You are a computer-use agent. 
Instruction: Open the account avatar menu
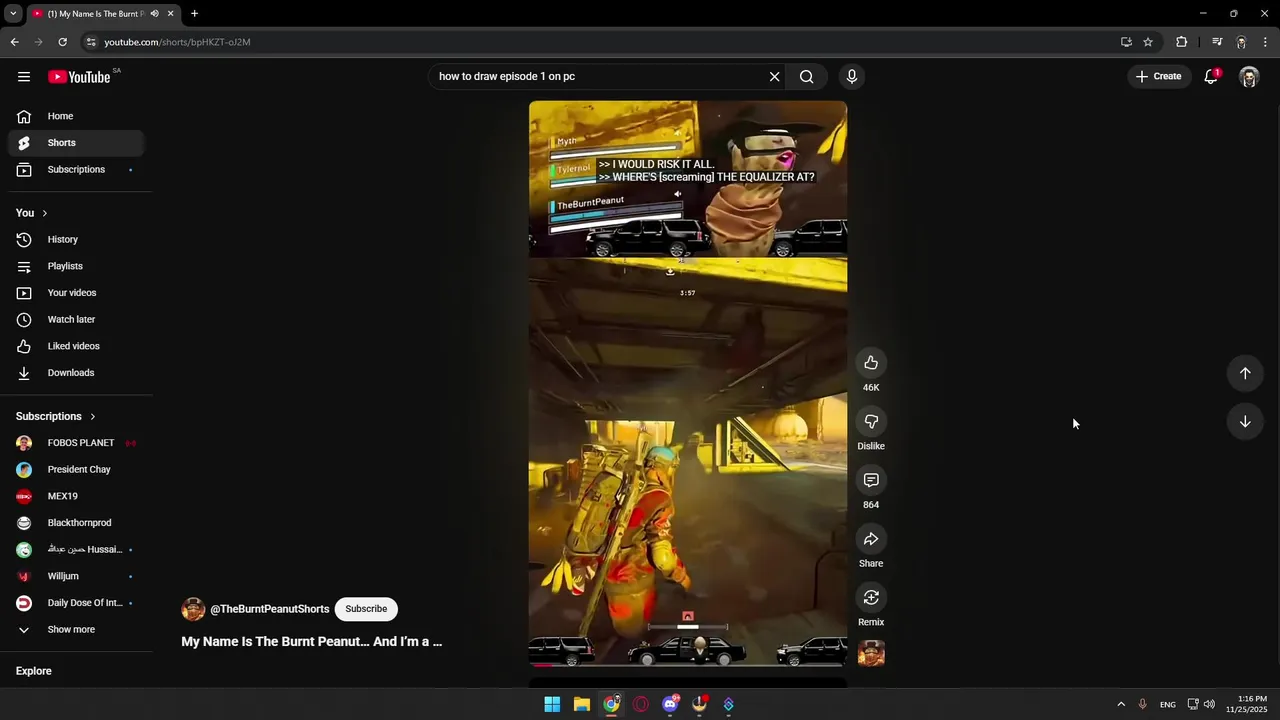pyautogui.click(x=1249, y=77)
